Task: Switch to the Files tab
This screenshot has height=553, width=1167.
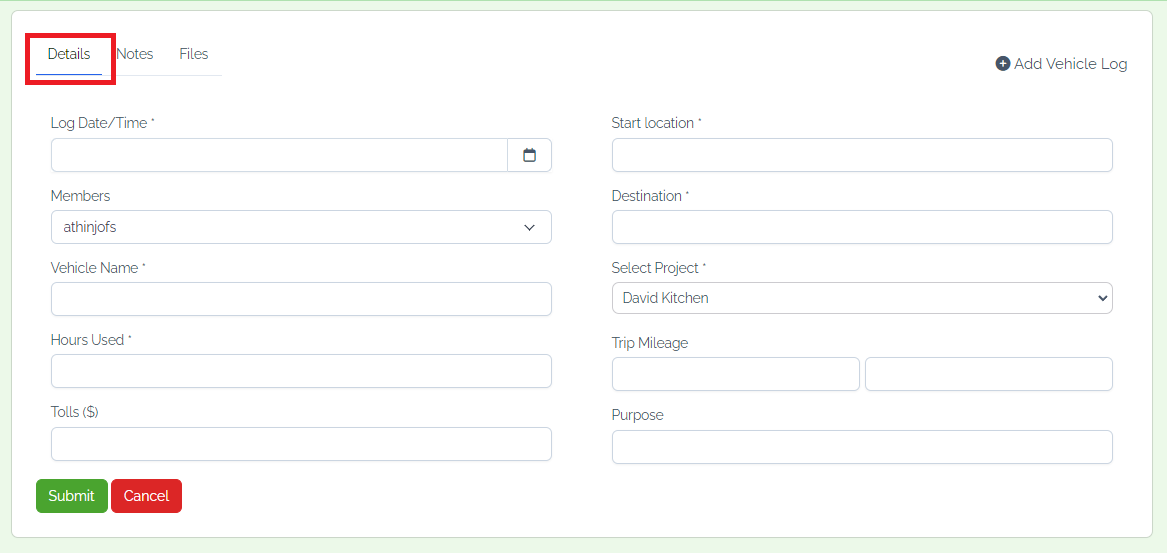Action: pyautogui.click(x=194, y=54)
